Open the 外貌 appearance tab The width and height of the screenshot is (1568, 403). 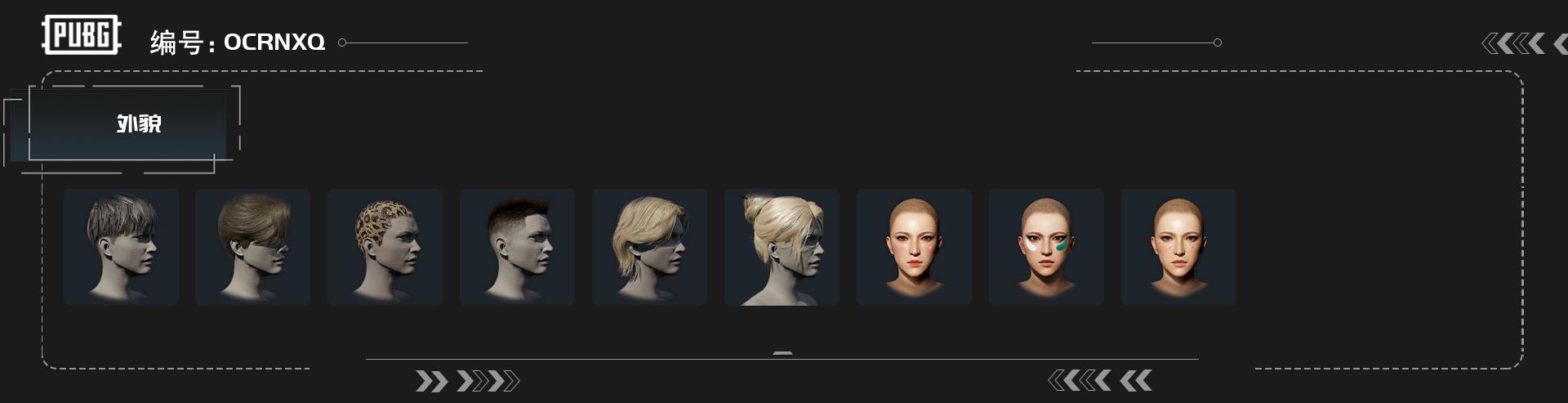click(127, 123)
